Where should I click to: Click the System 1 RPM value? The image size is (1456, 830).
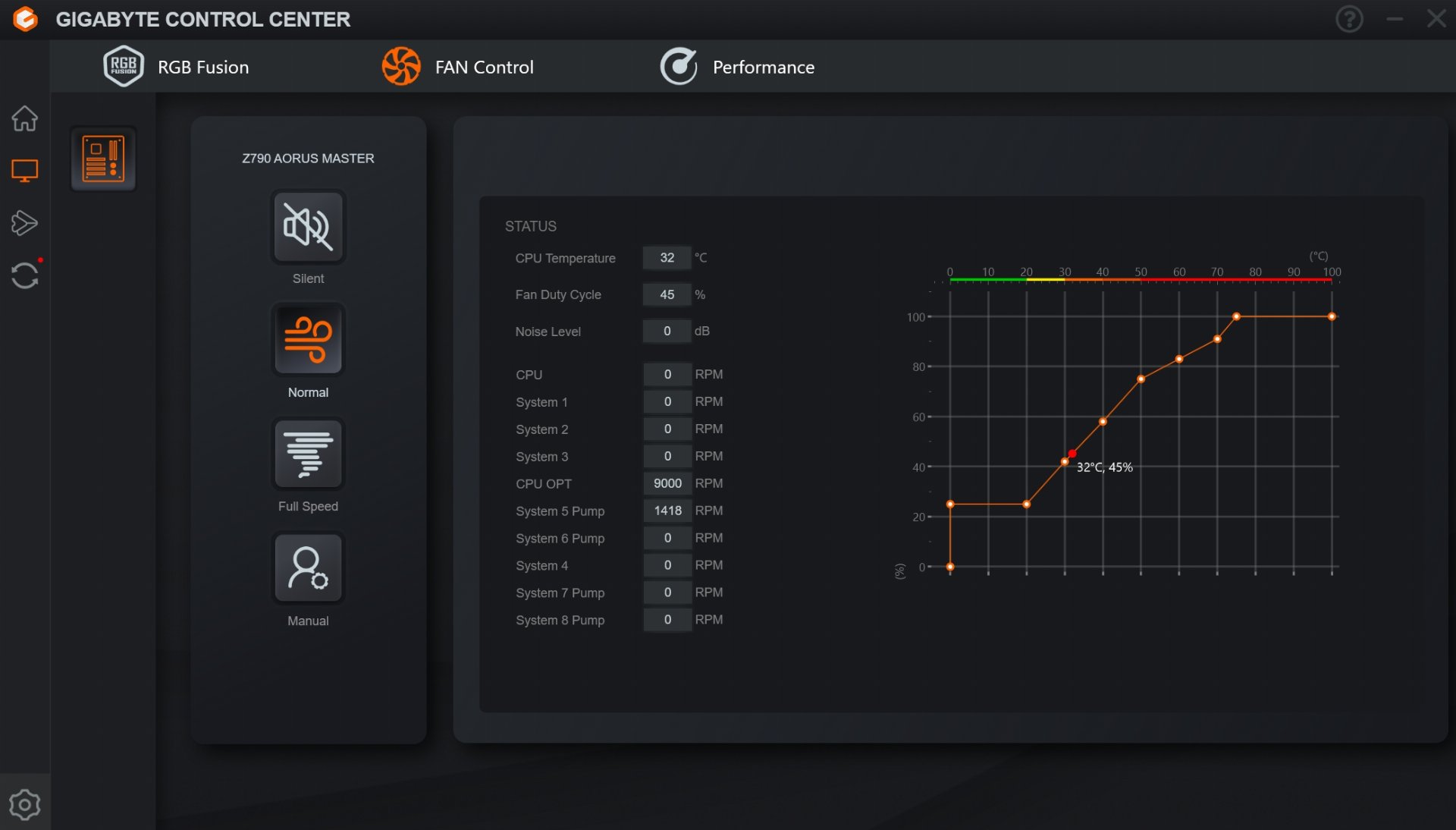point(667,401)
